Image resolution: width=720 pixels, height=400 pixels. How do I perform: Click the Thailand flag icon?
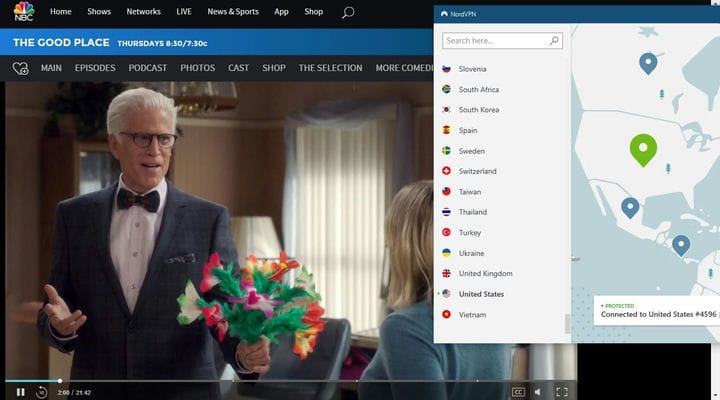(446, 212)
